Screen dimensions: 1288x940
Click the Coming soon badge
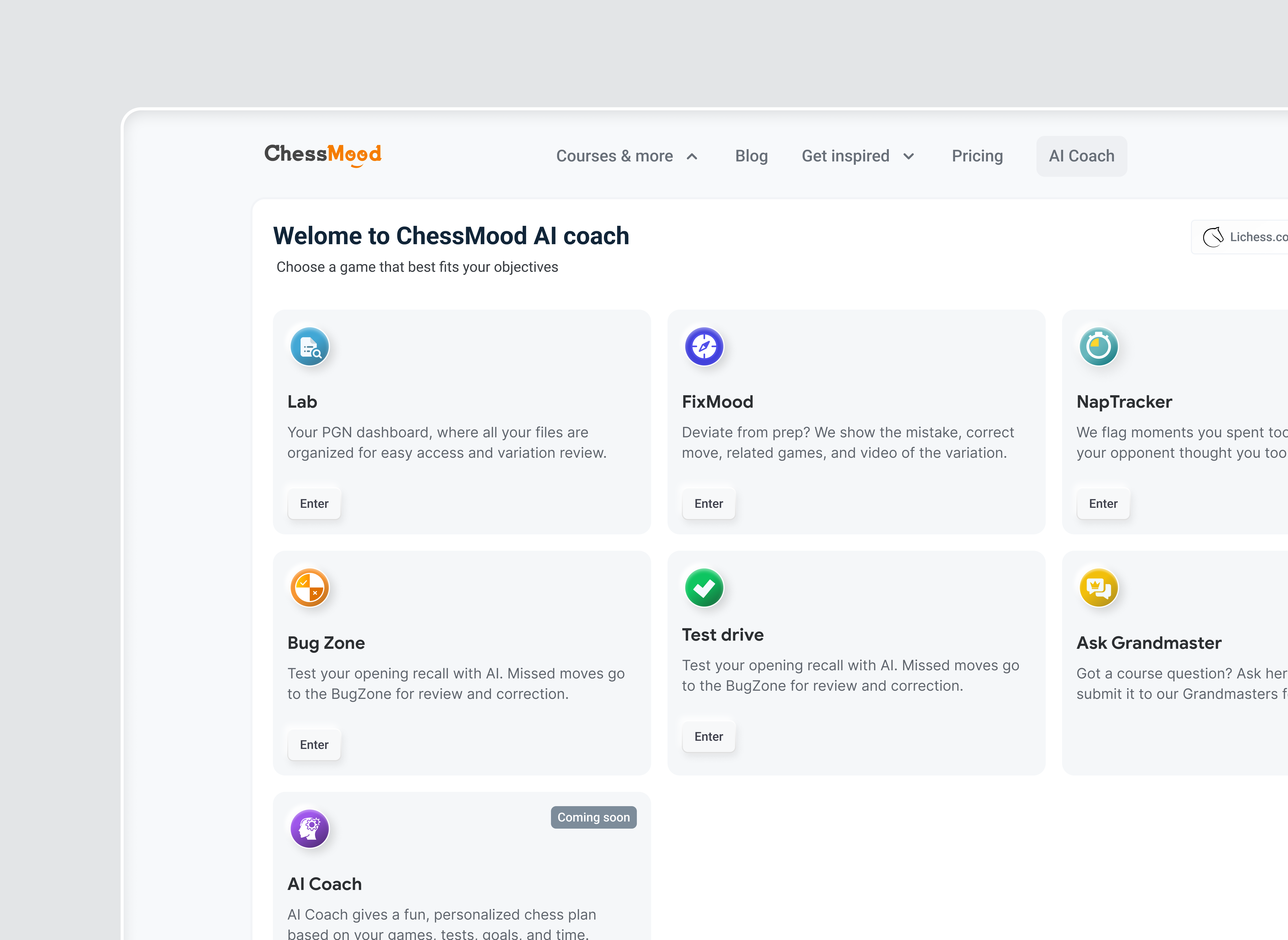[x=594, y=818]
